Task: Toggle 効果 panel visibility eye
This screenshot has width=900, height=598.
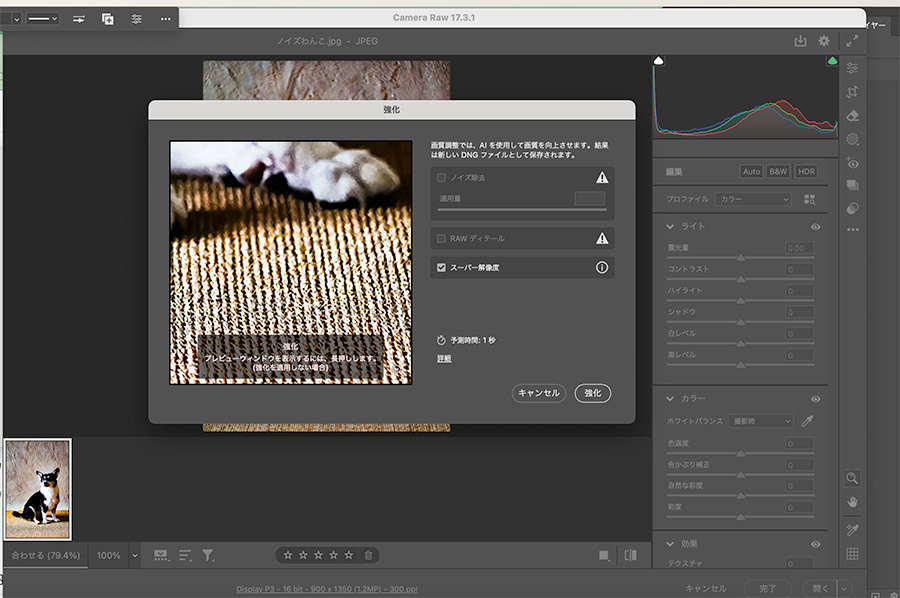Action: point(816,544)
